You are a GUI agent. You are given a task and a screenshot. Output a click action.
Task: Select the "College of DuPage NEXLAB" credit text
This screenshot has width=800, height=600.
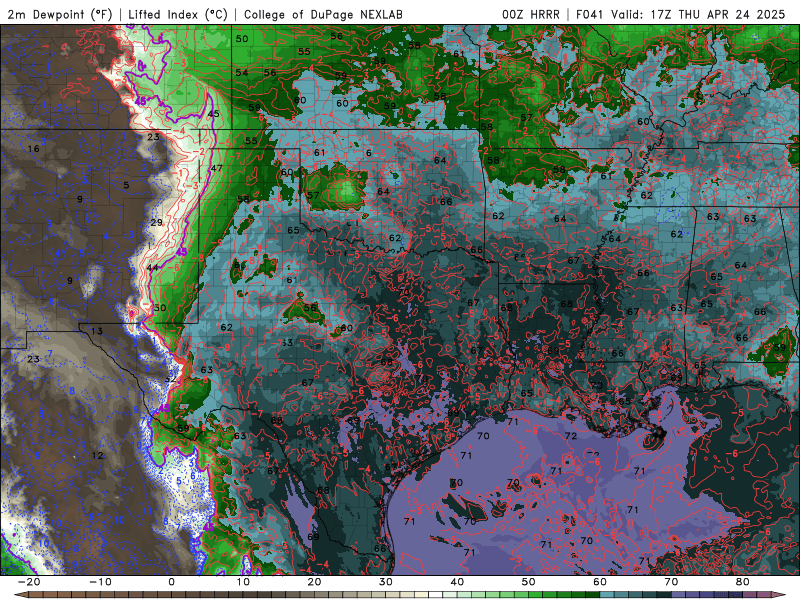coord(323,14)
